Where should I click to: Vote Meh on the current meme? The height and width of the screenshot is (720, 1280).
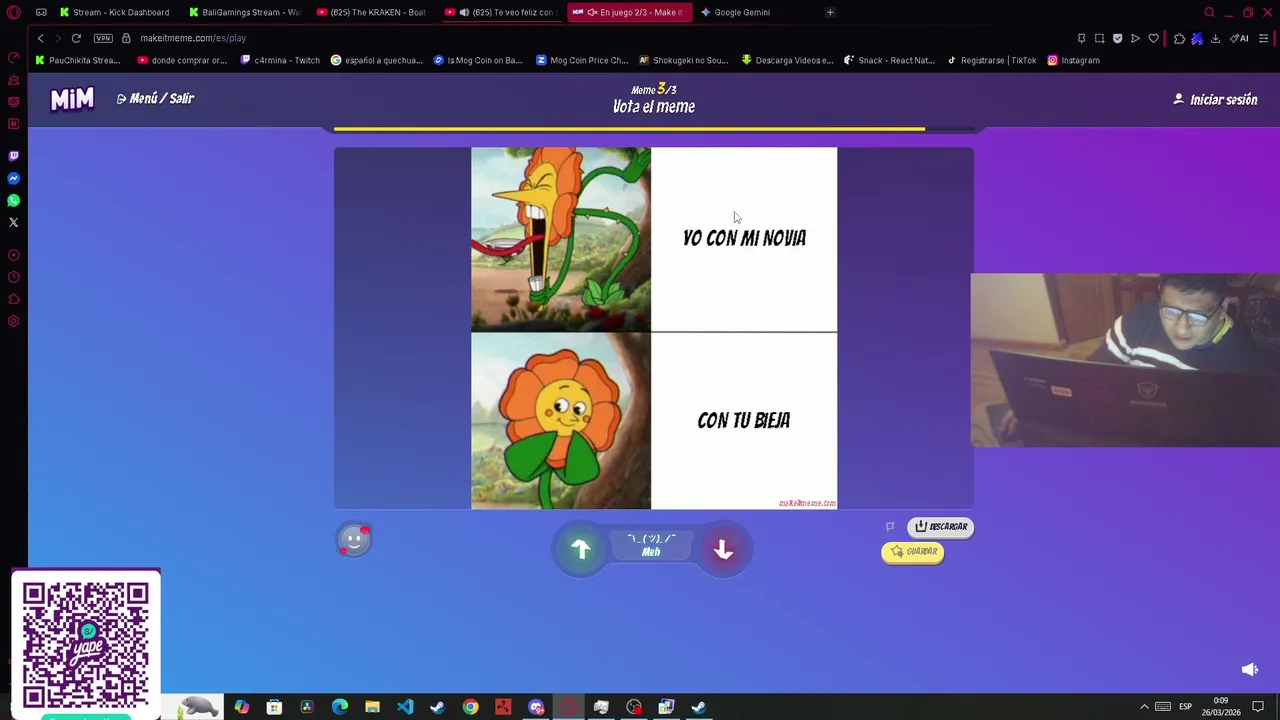[651, 546]
